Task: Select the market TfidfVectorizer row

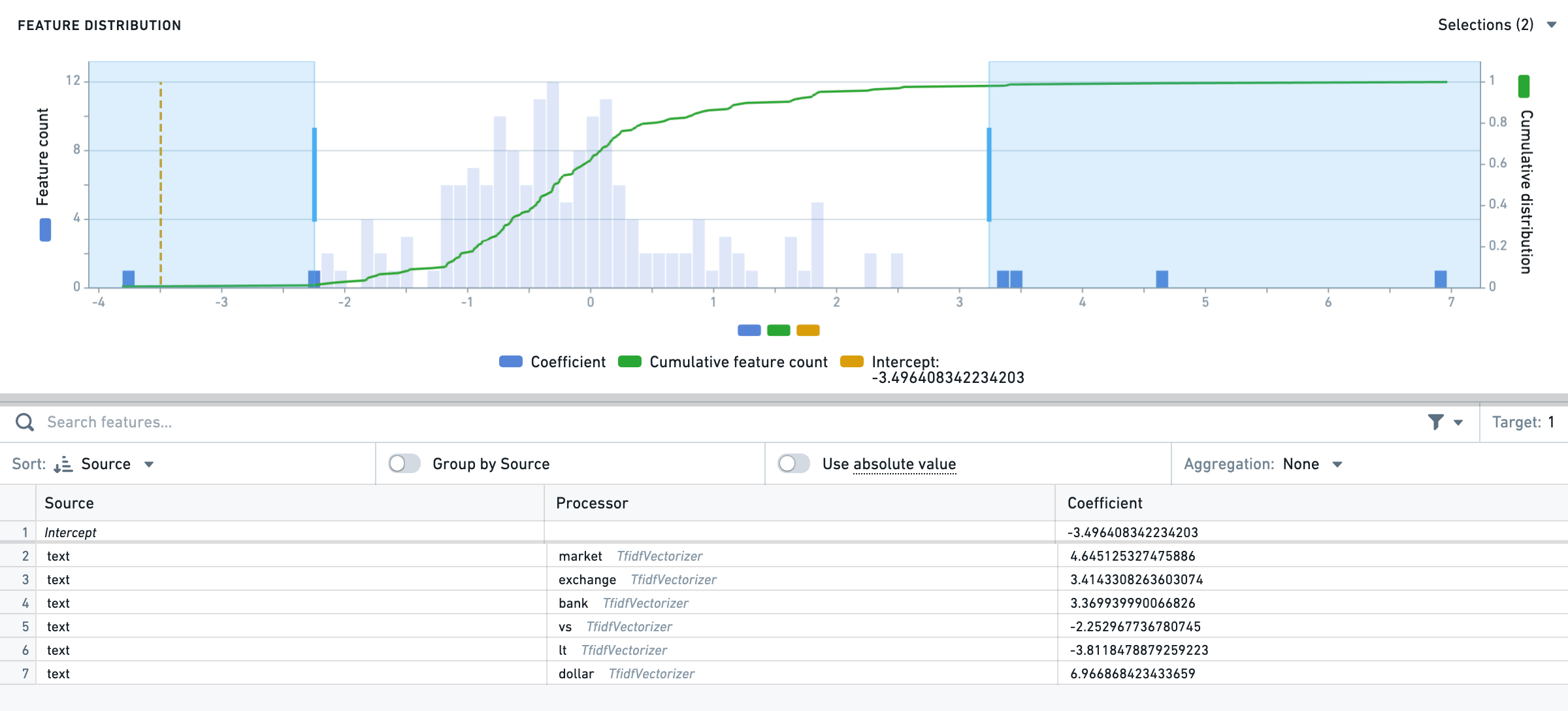Action: [x=784, y=555]
